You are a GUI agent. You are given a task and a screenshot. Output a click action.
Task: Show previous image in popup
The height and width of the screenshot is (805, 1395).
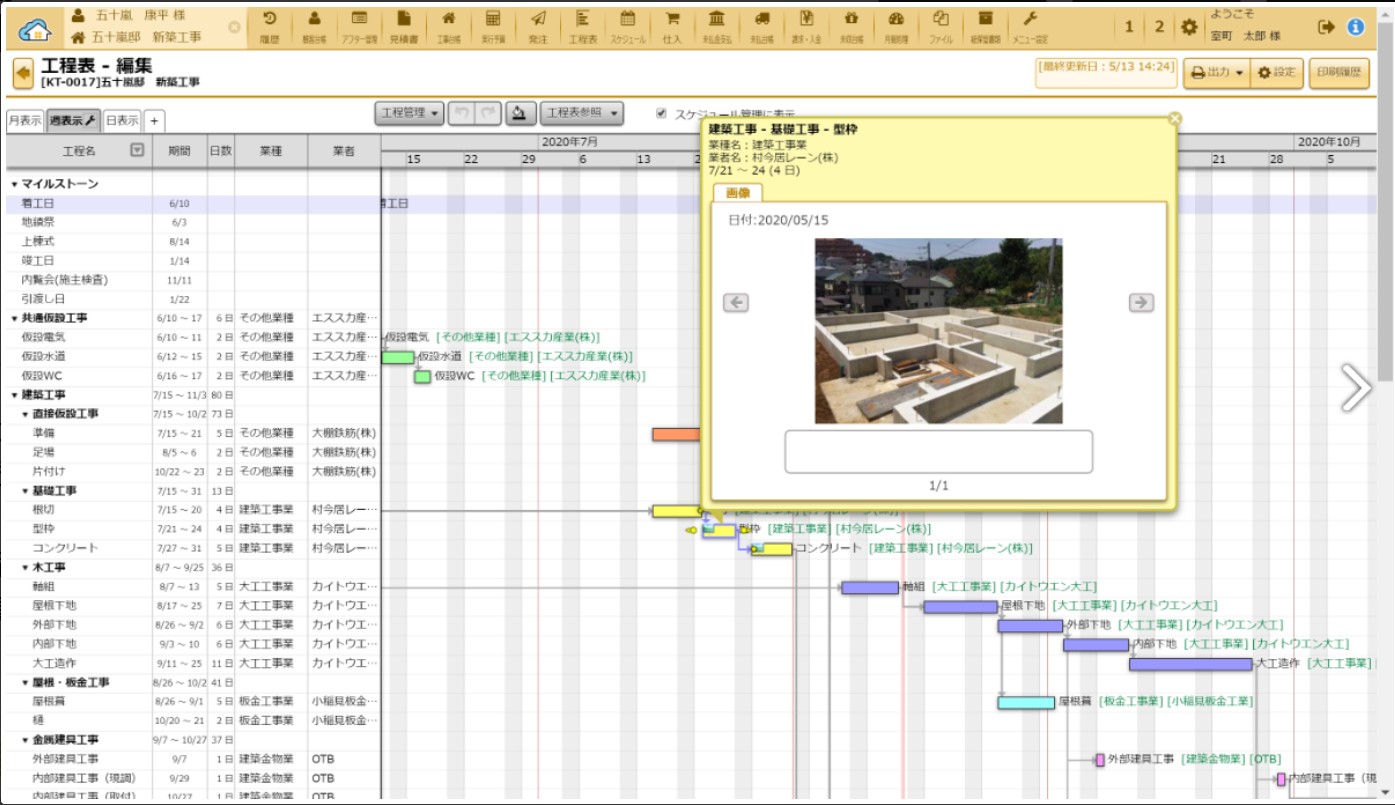pos(735,303)
